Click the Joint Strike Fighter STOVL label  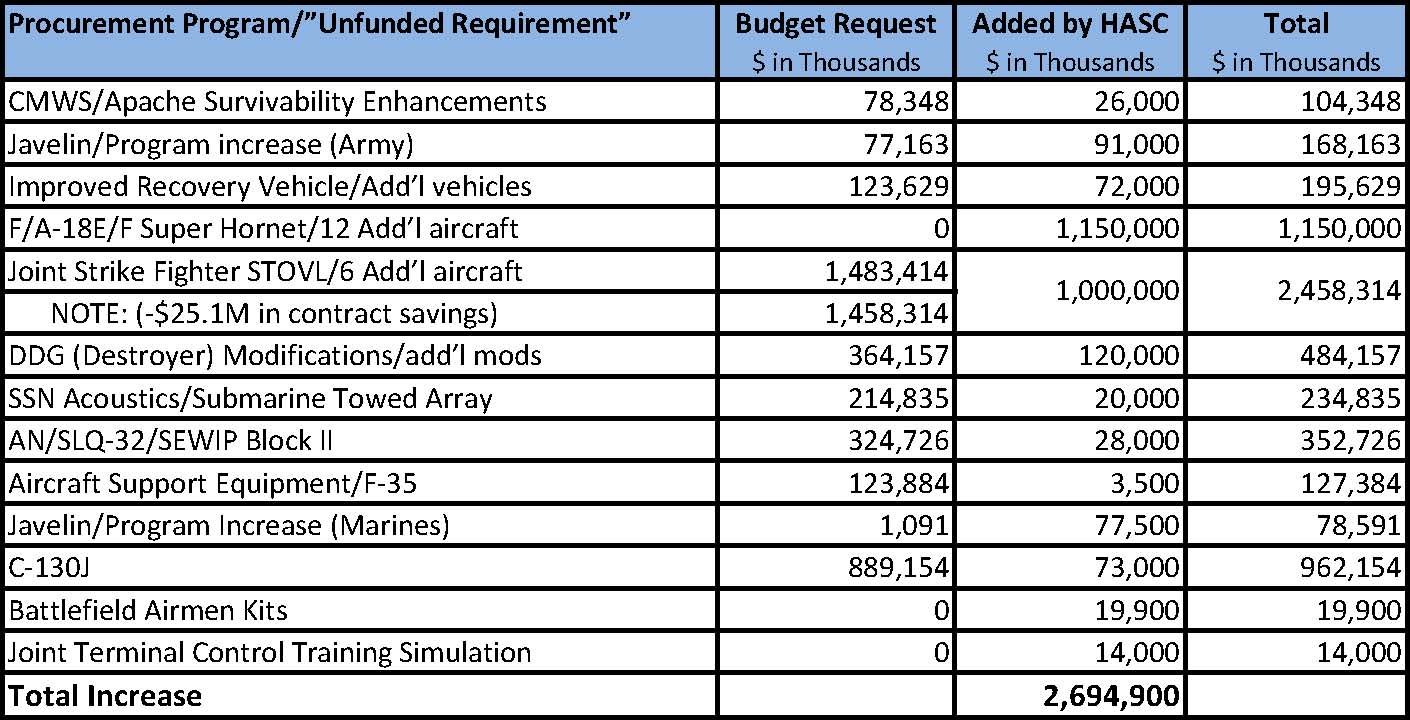tap(265, 270)
